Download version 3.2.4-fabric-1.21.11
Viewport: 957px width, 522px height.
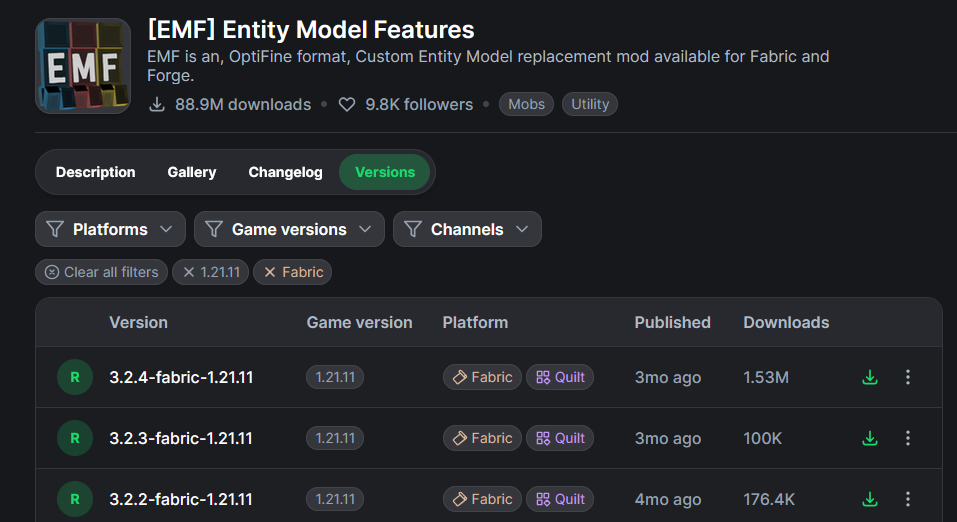870,377
